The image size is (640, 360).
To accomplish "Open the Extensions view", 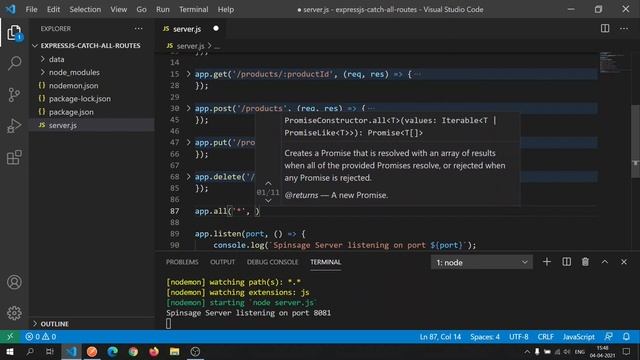I will (14, 157).
